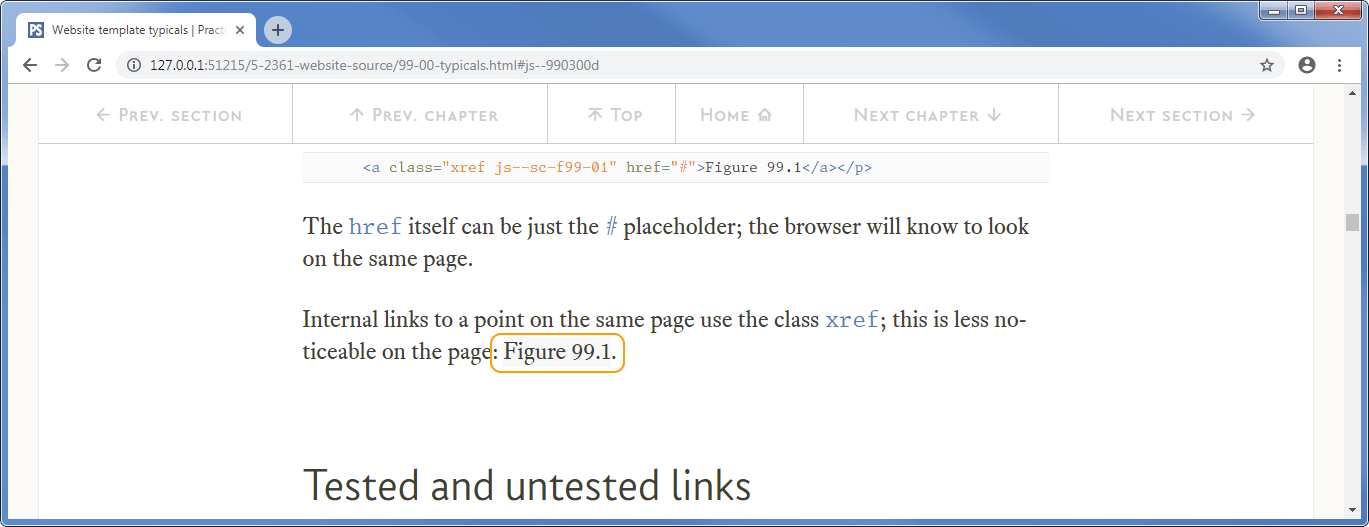Click the inline code word 'xref'
The width and height of the screenshot is (1369, 527).
pos(852,321)
